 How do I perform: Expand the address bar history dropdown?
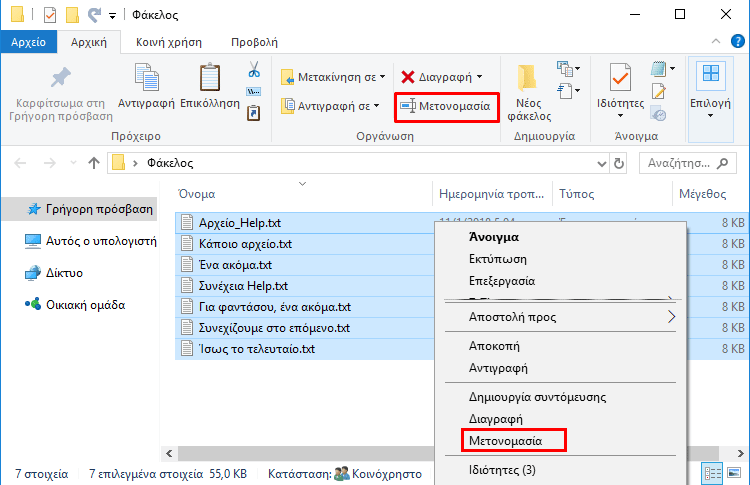point(602,164)
